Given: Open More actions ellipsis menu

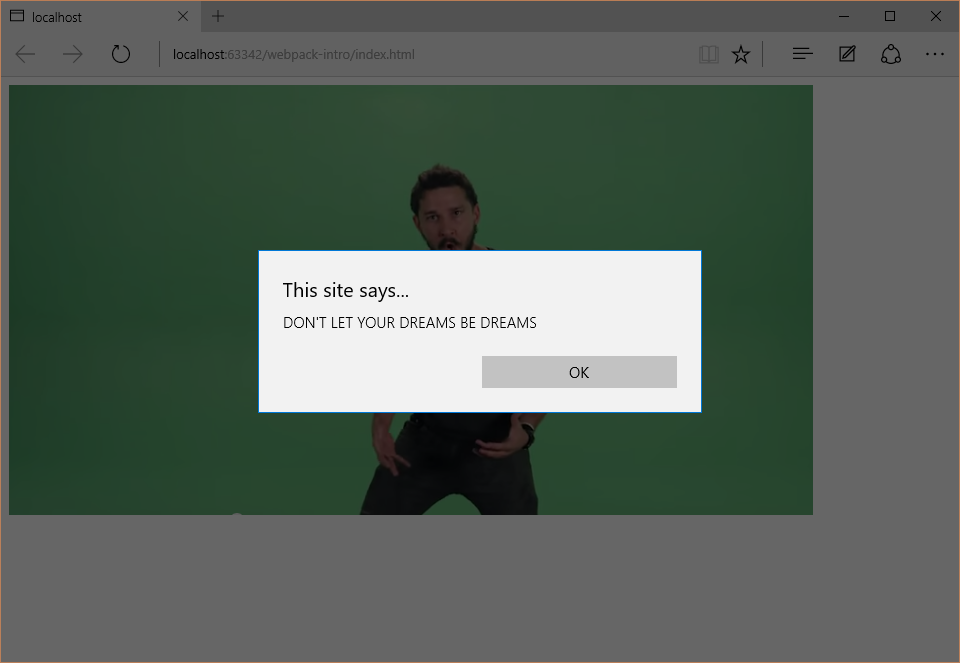Looking at the screenshot, I should pos(935,54).
